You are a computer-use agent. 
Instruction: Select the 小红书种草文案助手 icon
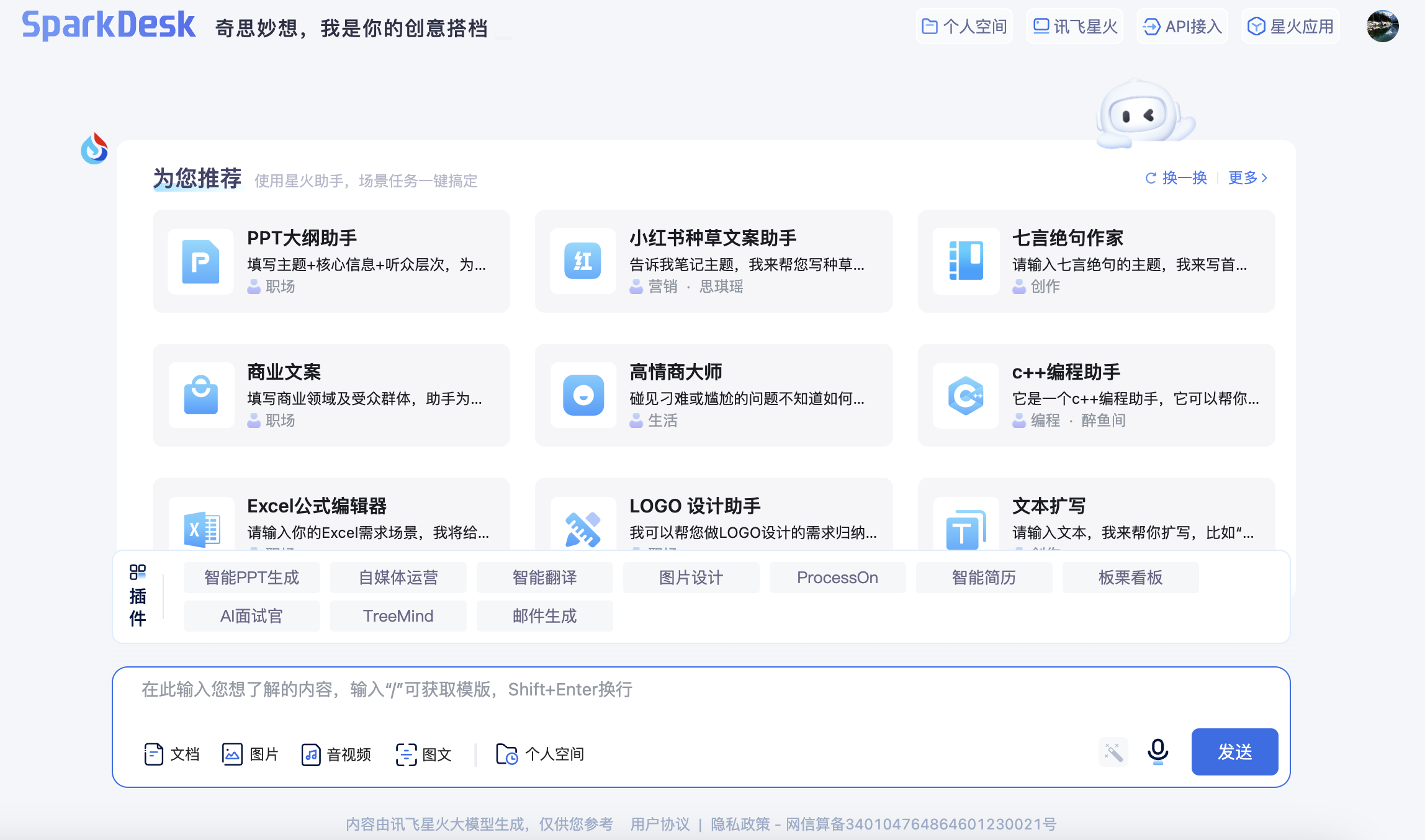click(x=582, y=261)
